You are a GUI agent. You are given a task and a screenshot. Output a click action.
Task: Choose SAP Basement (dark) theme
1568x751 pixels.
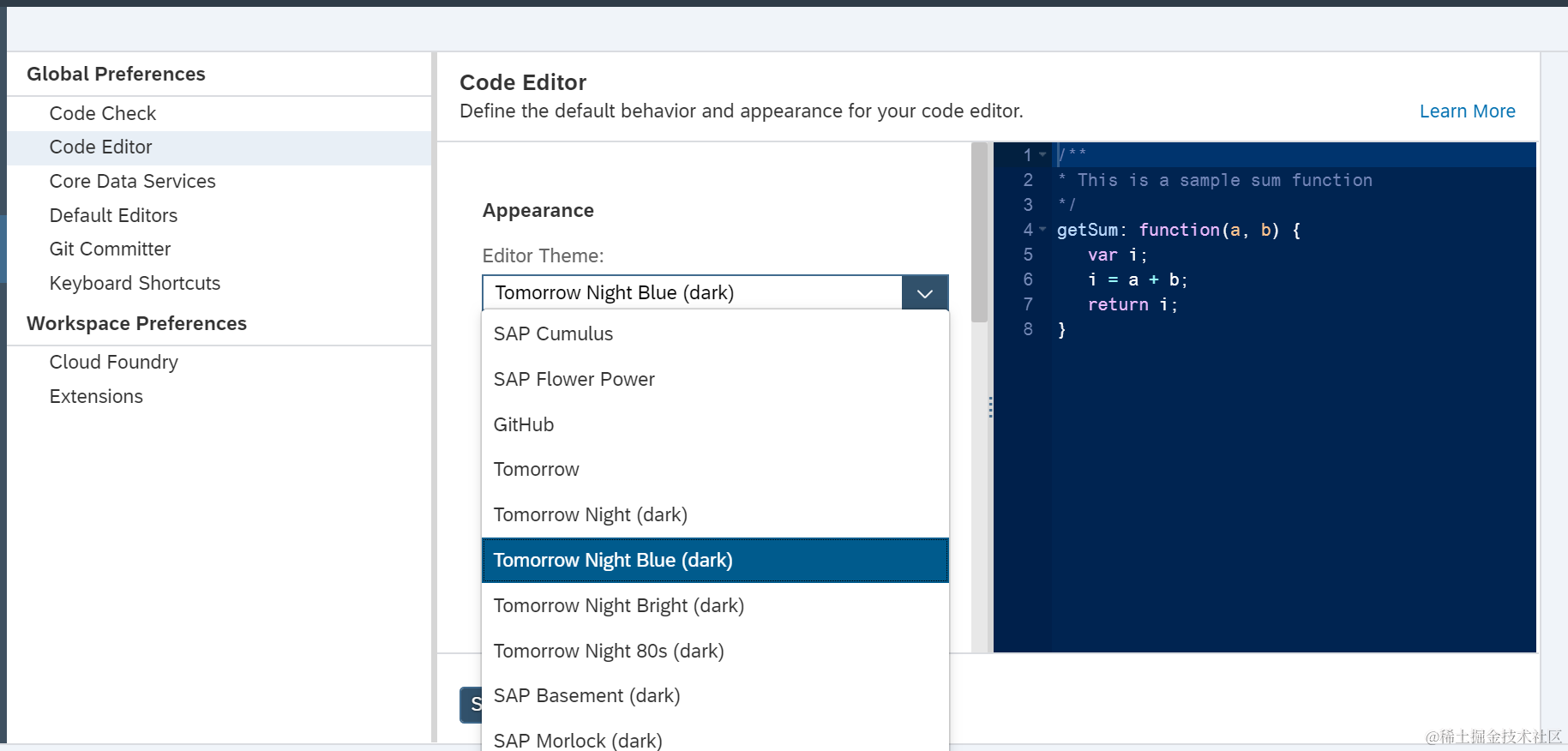pyautogui.click(x=715, y=695)
